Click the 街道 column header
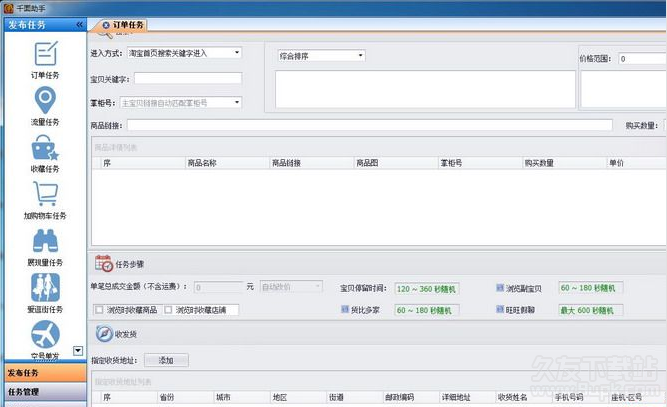The height and width of the screenshot is (407, 667). 355,397
